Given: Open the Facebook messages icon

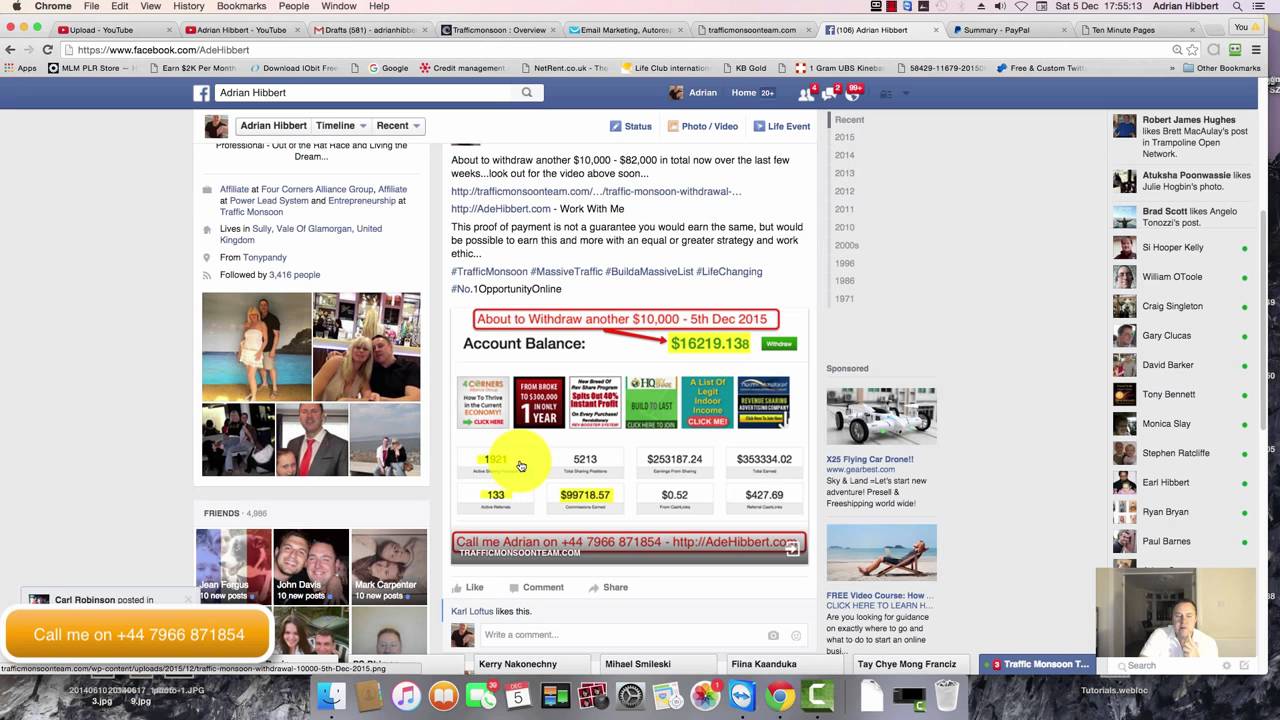Looking at the screenshot, I should (x=829, y=93).
